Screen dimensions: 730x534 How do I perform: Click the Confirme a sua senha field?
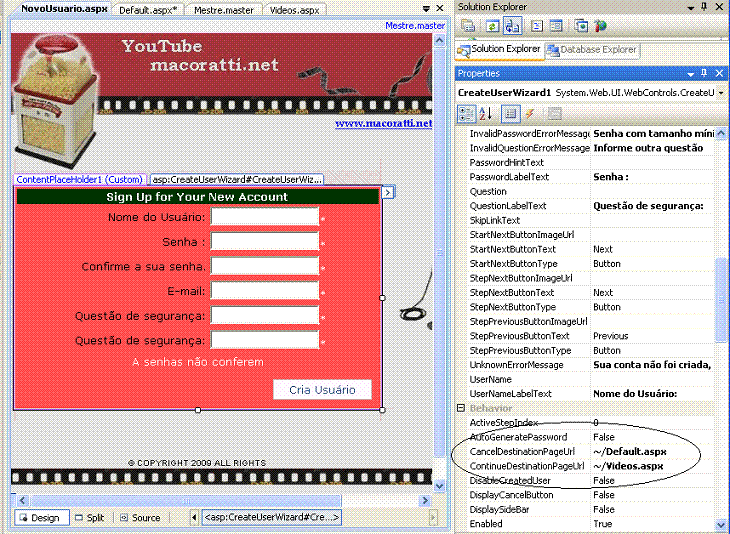(x=264, y=266)
